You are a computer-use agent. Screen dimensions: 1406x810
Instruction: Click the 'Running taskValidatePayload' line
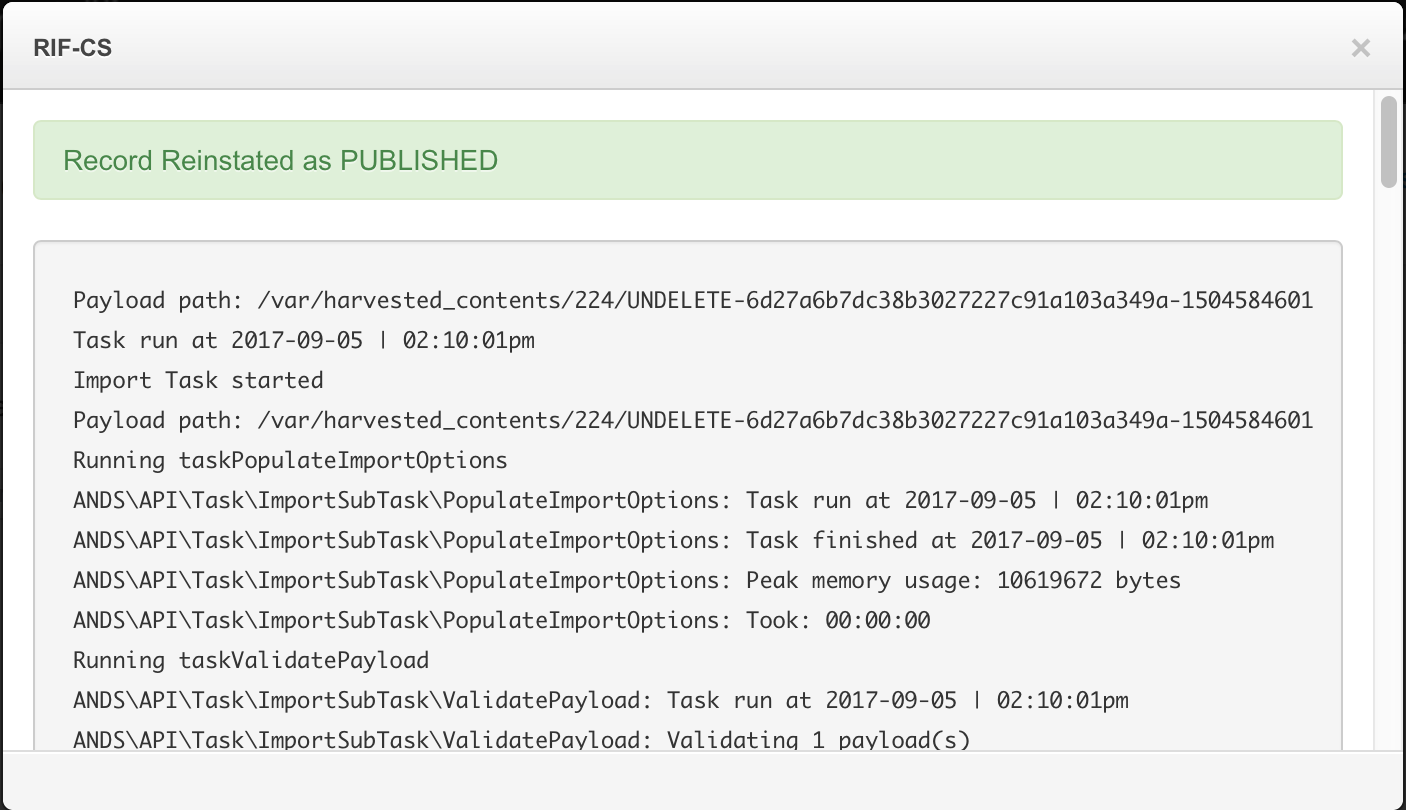click(x=251, y=660)
